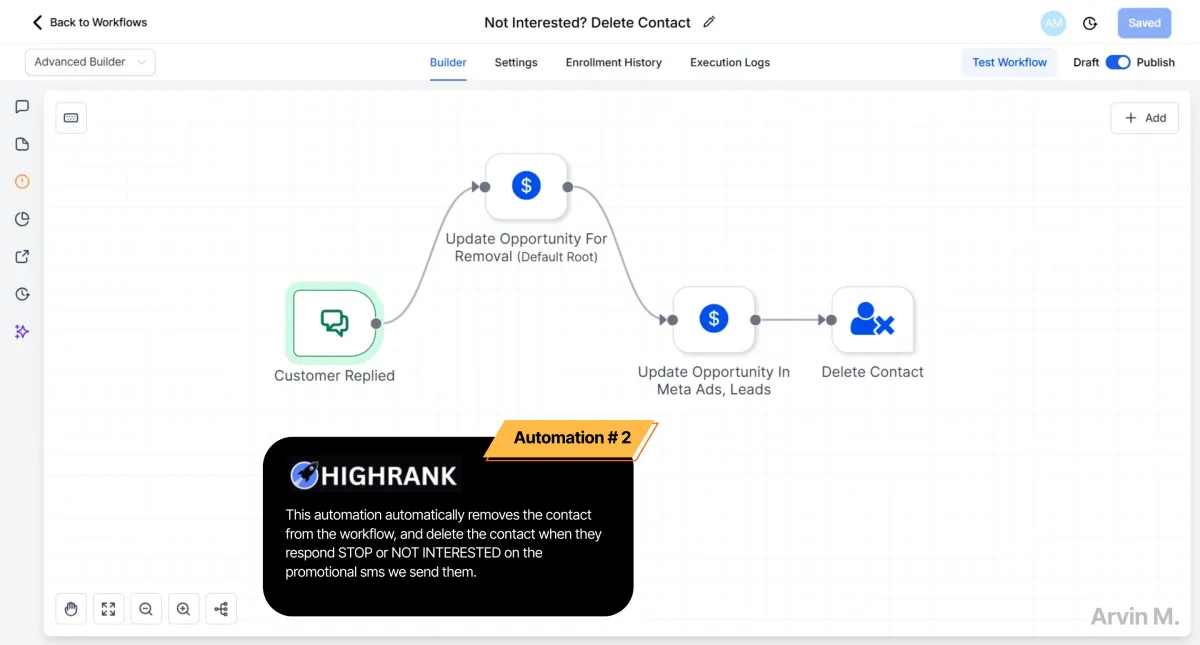Screen dimensions: 1200x645
Task: Open the orange warning alert icon
Action: coord(22,182)
